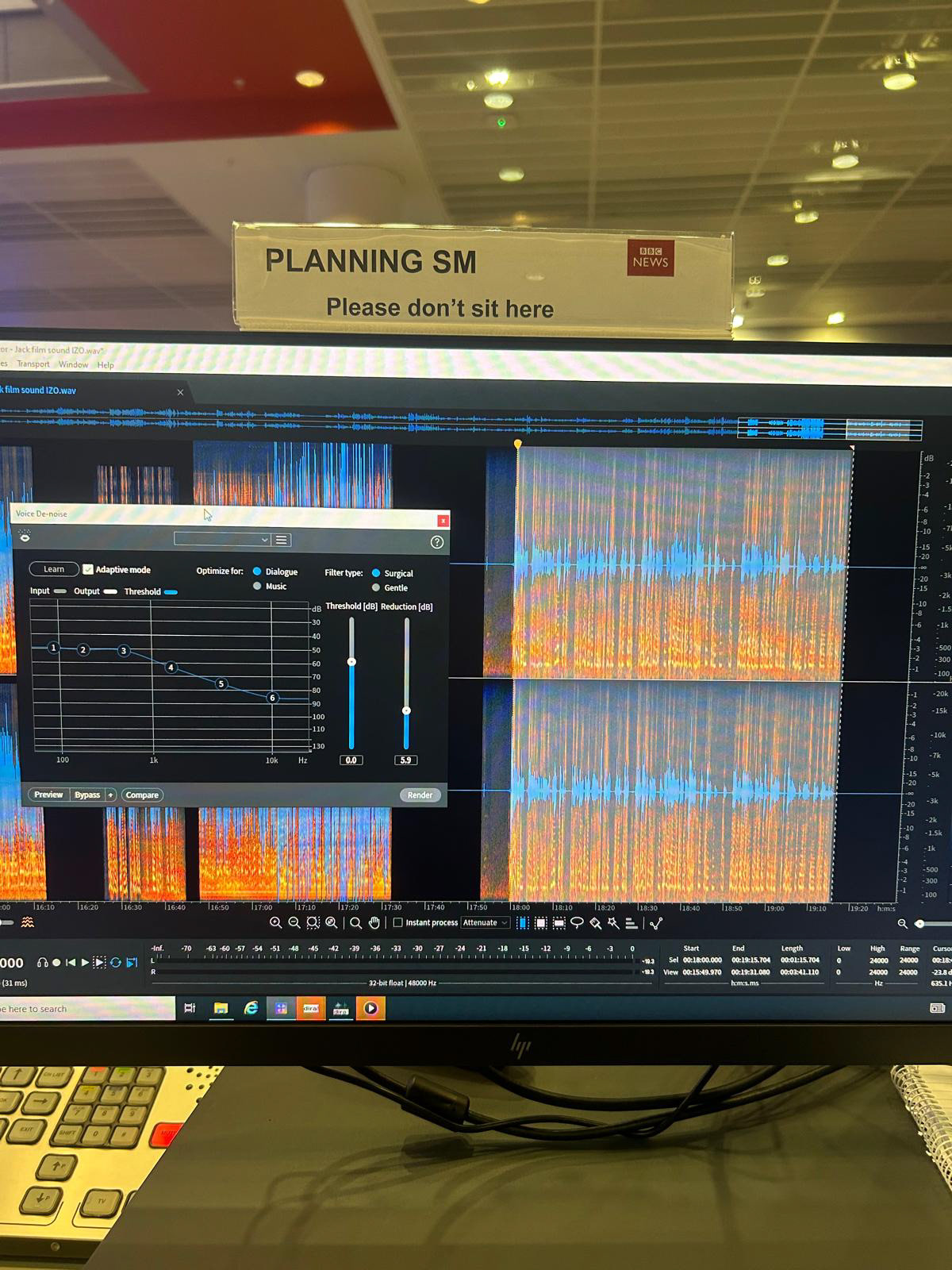Open Voice De-noise preset menu icon
This screenshot has height=1270, width=952.
click(282, 540)
